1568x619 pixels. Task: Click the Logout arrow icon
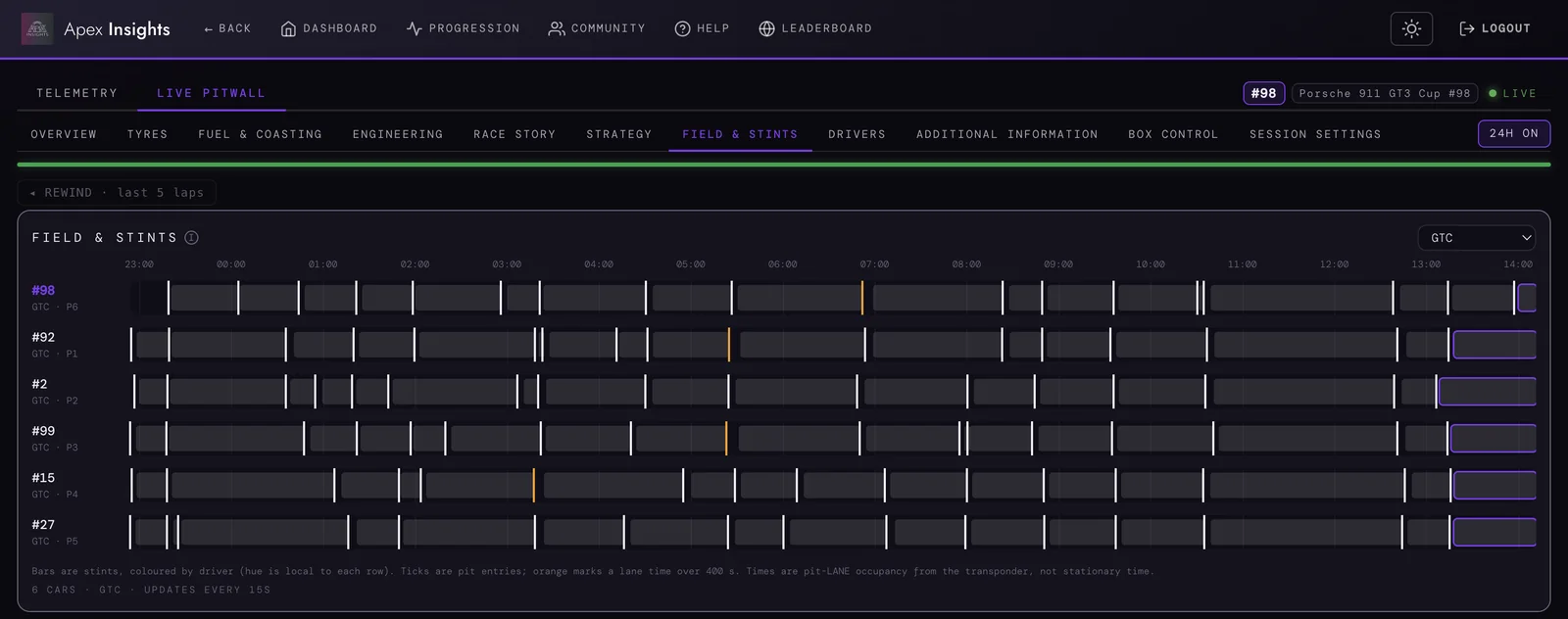[1467, 28]
